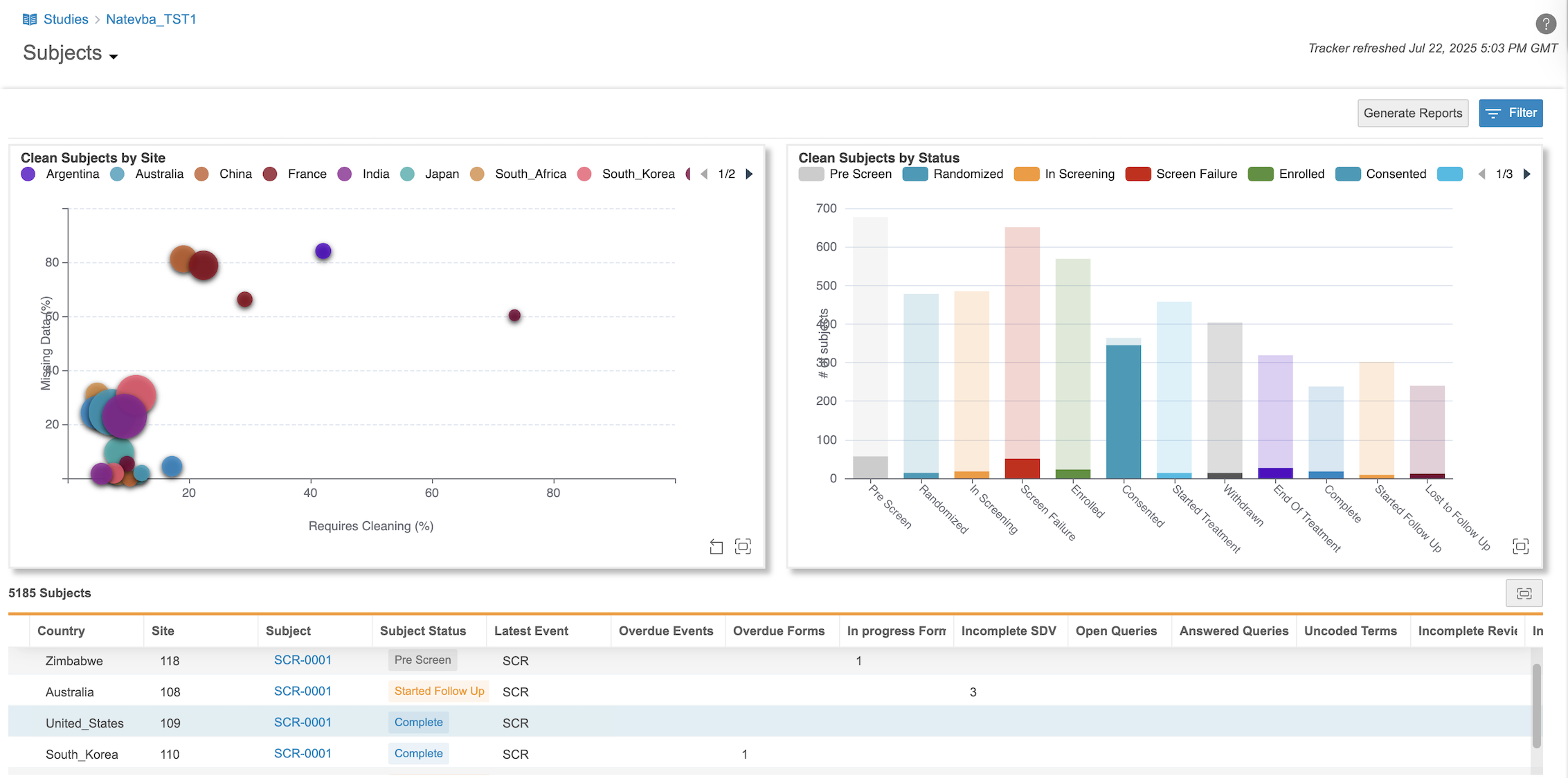Click the help question mark icon
This screenshot has width=1568, height=778.
(x=1545, y=24)
